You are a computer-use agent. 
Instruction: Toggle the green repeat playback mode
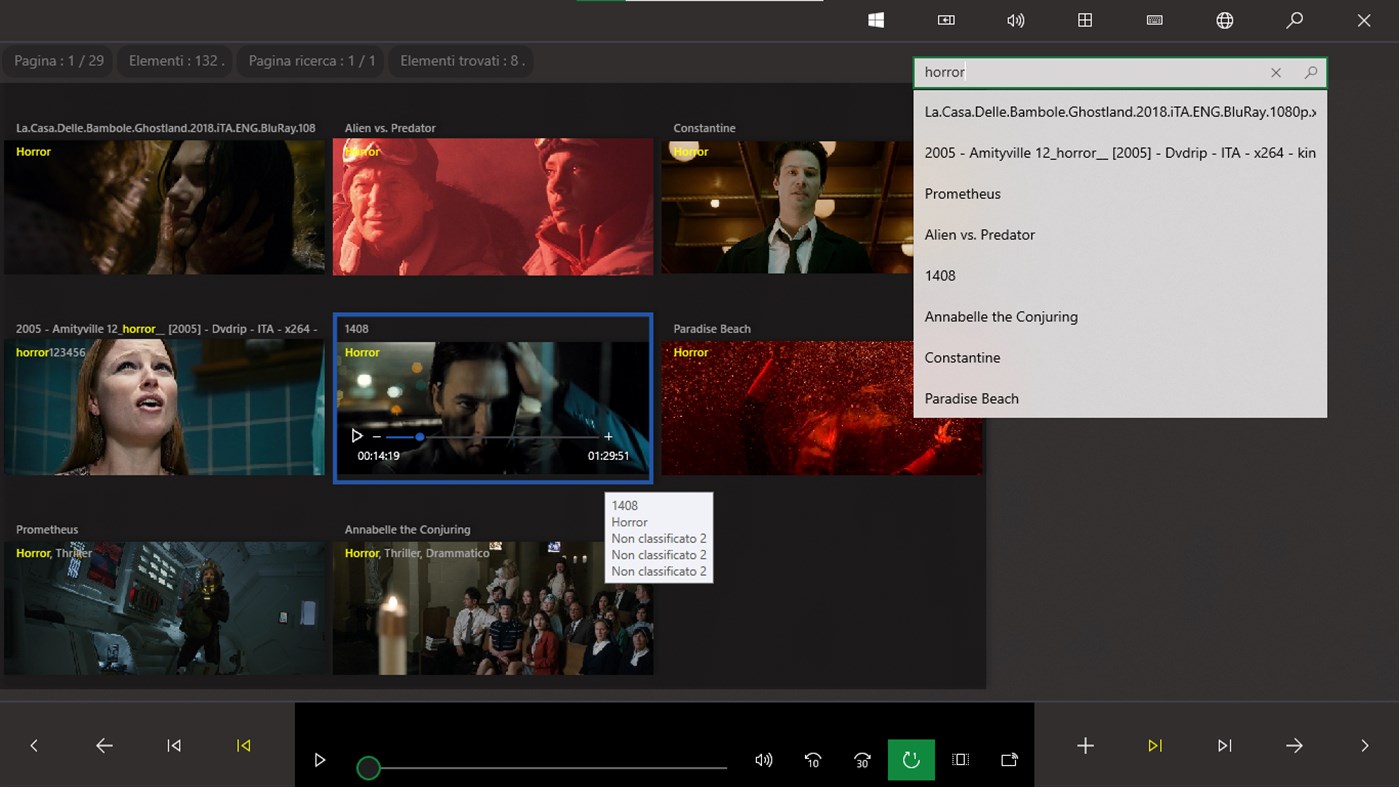[x=910, y=760]
